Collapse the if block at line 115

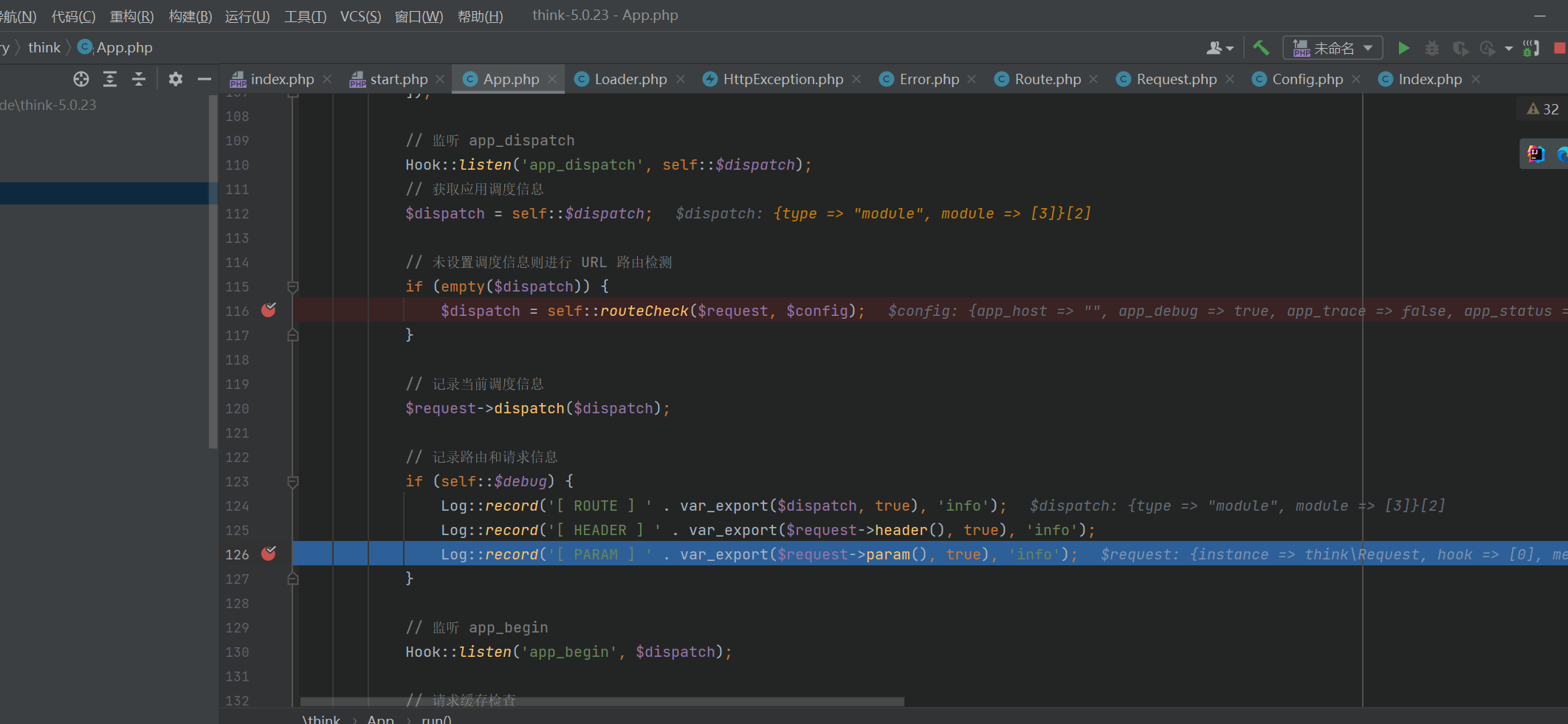tap(293, 286)
